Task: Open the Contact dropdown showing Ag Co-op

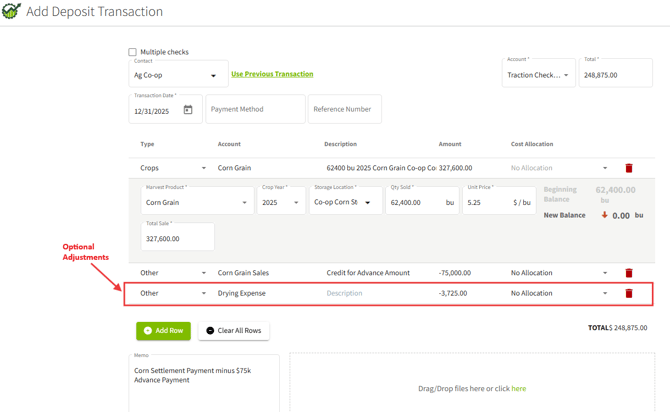Action: coord(213,76)
